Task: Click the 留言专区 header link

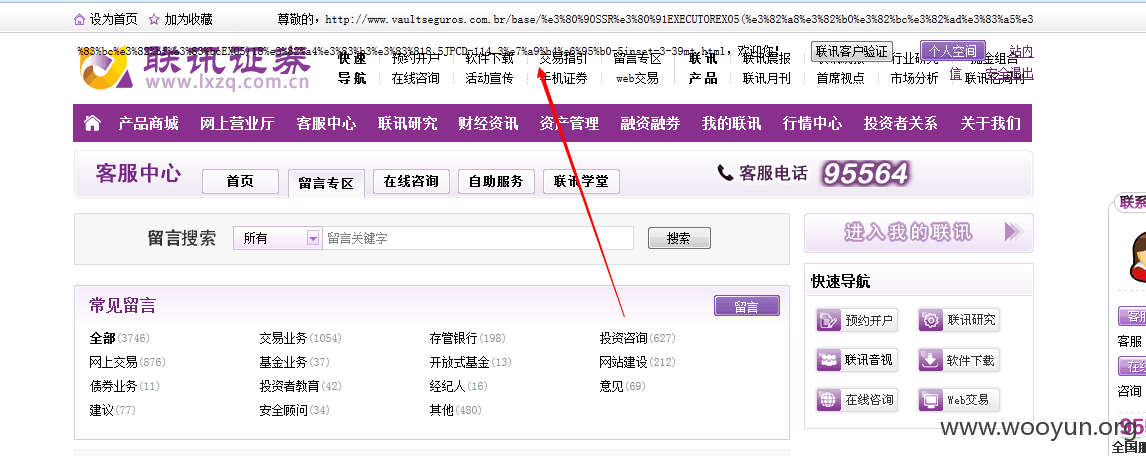Action: pyautogui.click(x=637, y=58)
